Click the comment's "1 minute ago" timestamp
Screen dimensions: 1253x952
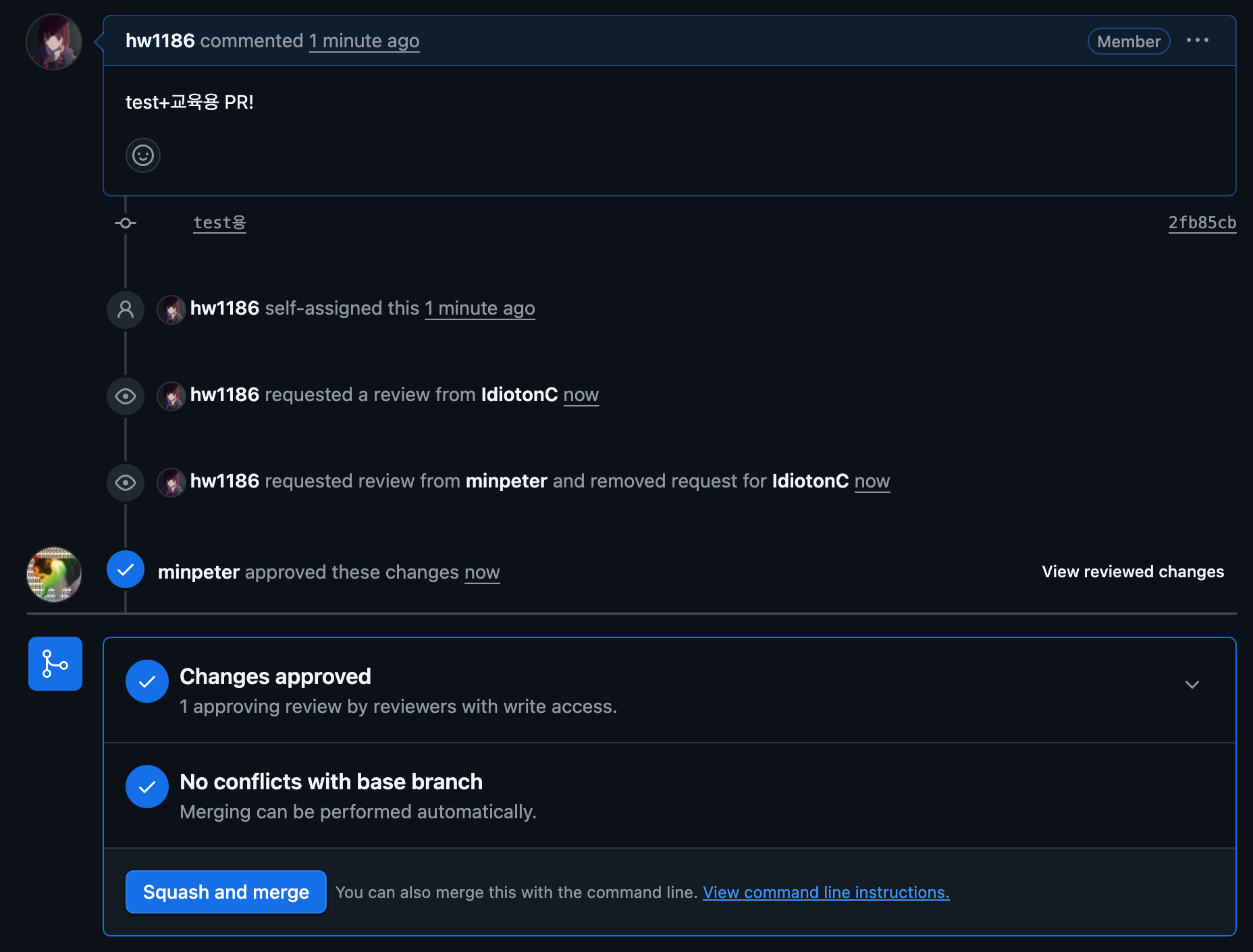(x=364, y=41)
